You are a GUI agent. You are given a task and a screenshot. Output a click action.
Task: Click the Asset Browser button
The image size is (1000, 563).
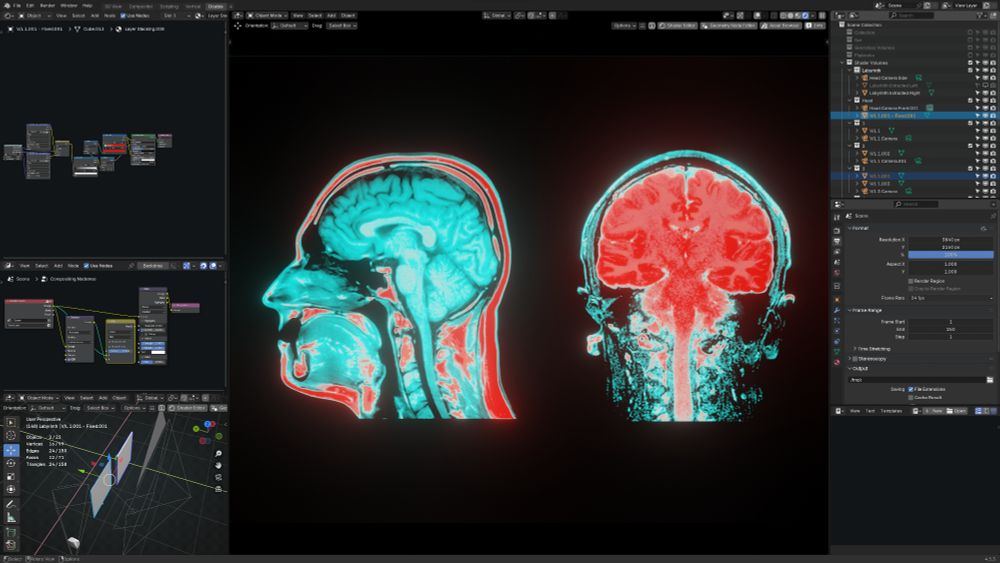pyautogui.click(x=781, y=26)
